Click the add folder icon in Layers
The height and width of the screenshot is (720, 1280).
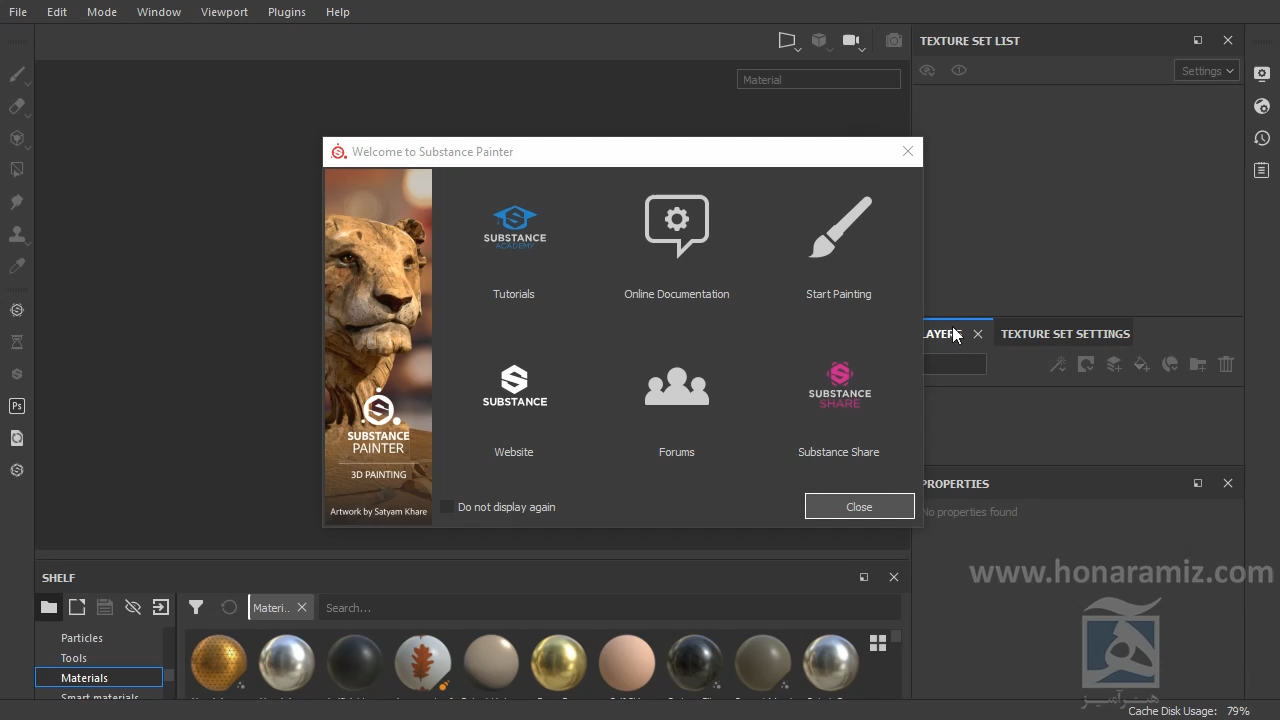coord(1198,364)
